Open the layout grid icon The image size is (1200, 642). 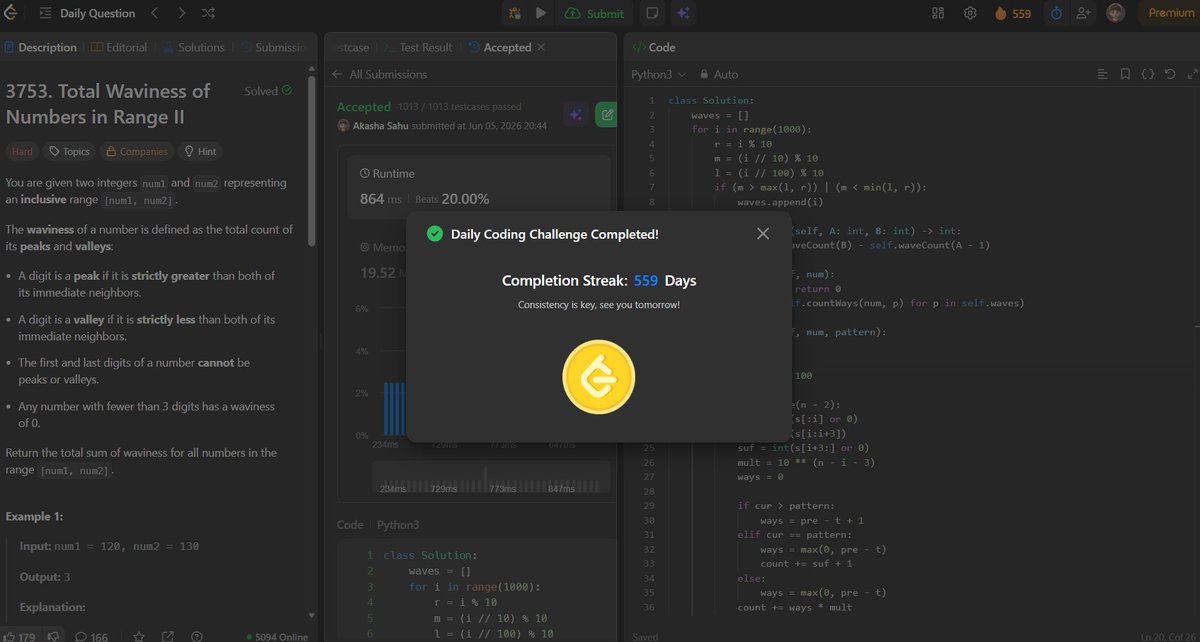[938, 13]
